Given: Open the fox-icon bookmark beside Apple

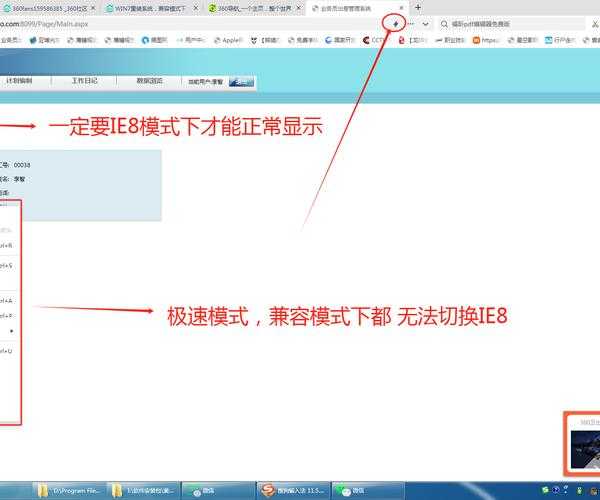Looking at the screenshot, I should click(265, 40).
